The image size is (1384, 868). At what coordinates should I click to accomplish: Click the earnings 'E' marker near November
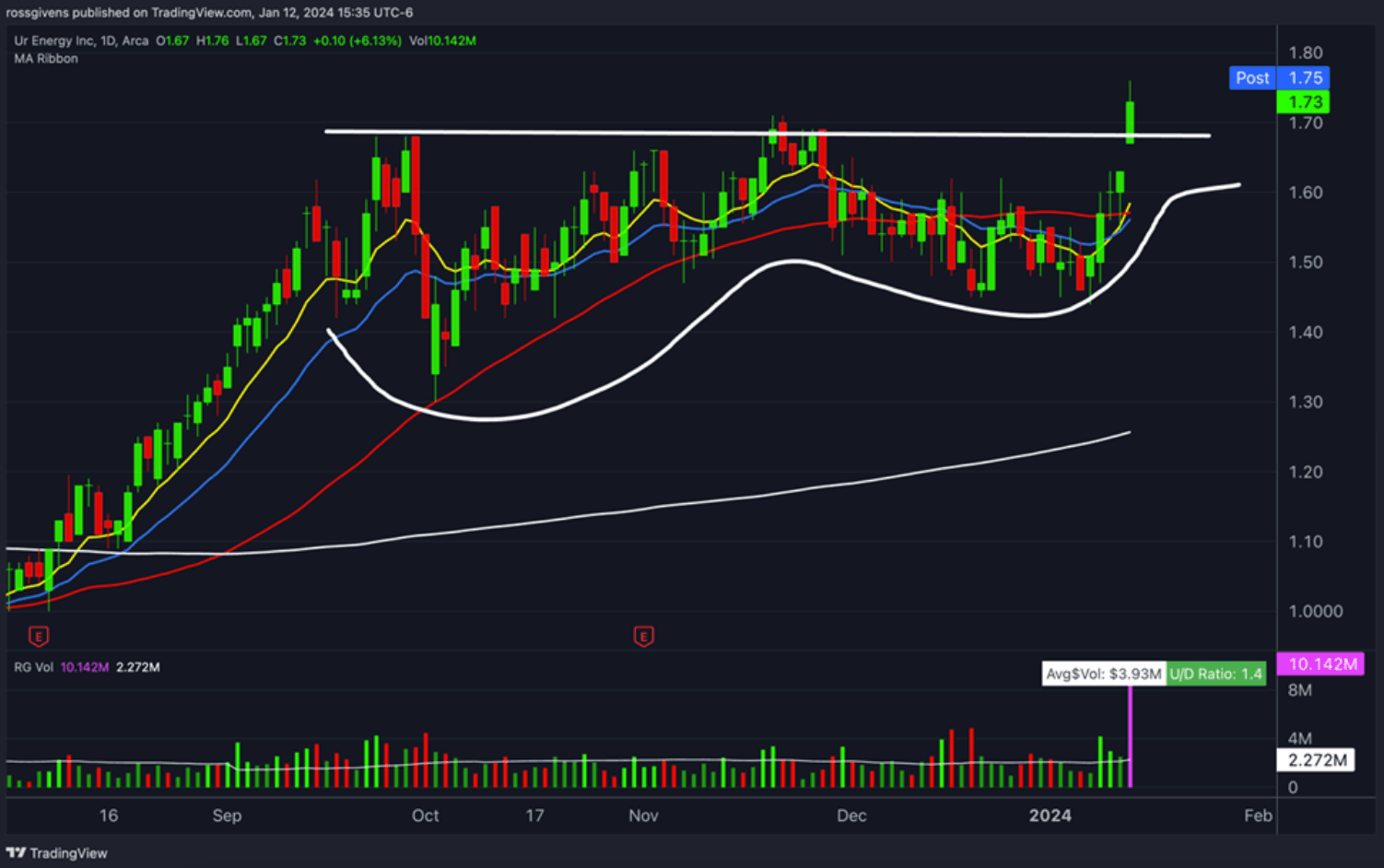643,636
